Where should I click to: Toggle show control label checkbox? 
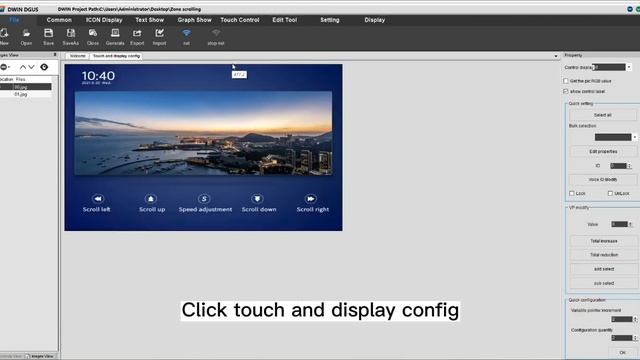coord(566,91)
